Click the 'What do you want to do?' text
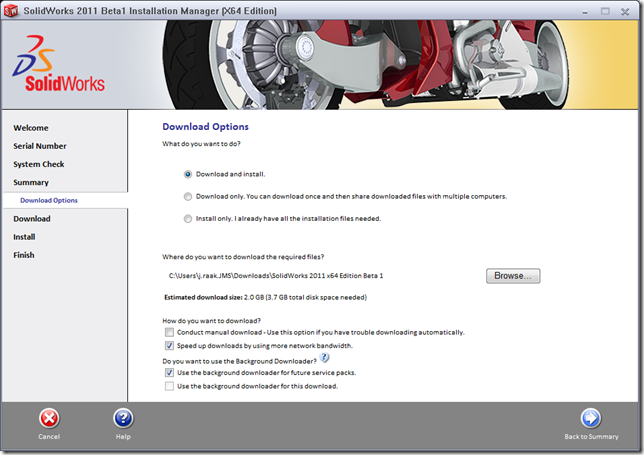 [x=201, y=144]
